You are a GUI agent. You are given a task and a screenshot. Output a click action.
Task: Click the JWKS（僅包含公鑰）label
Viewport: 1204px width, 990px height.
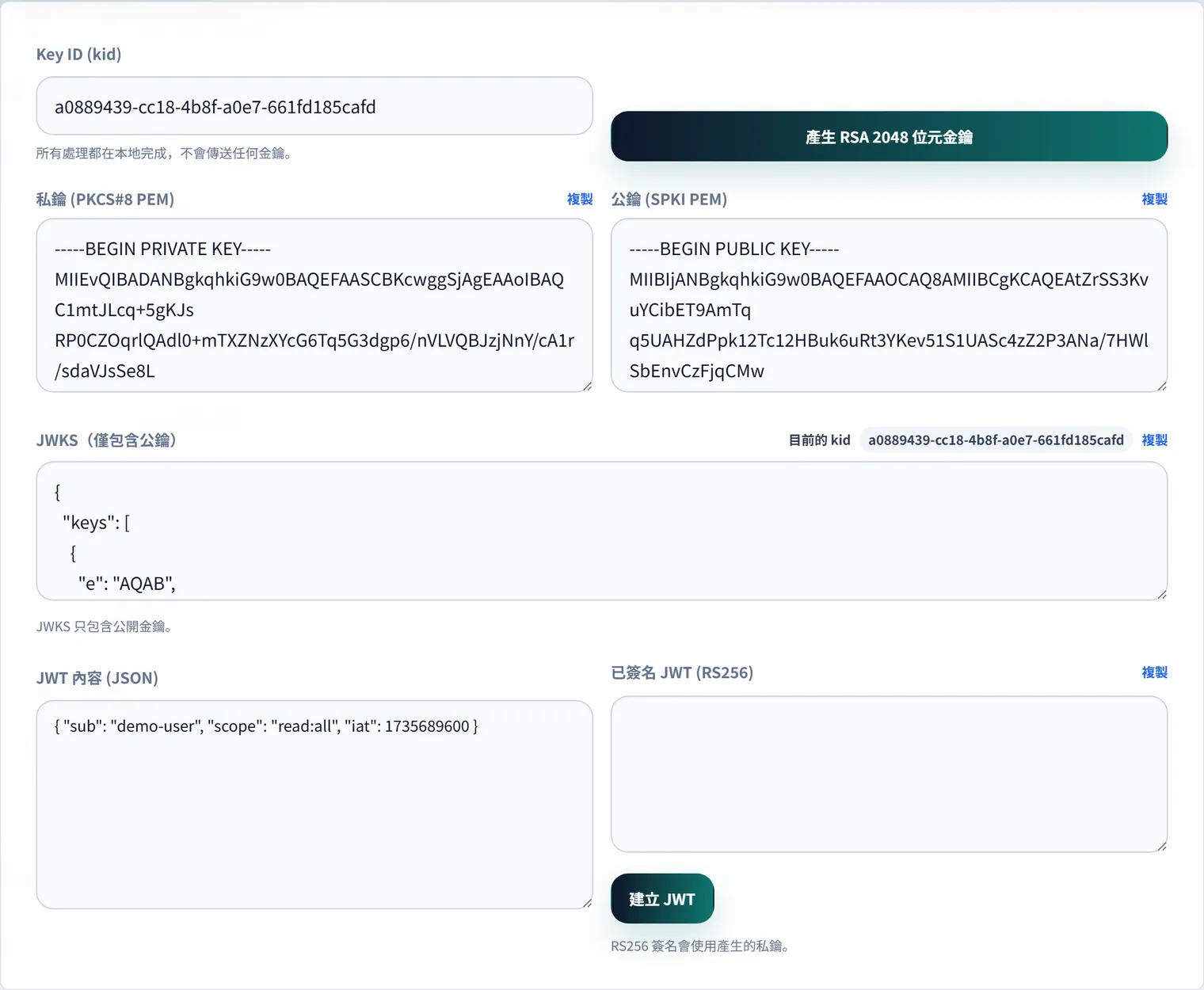coord(106,440)
